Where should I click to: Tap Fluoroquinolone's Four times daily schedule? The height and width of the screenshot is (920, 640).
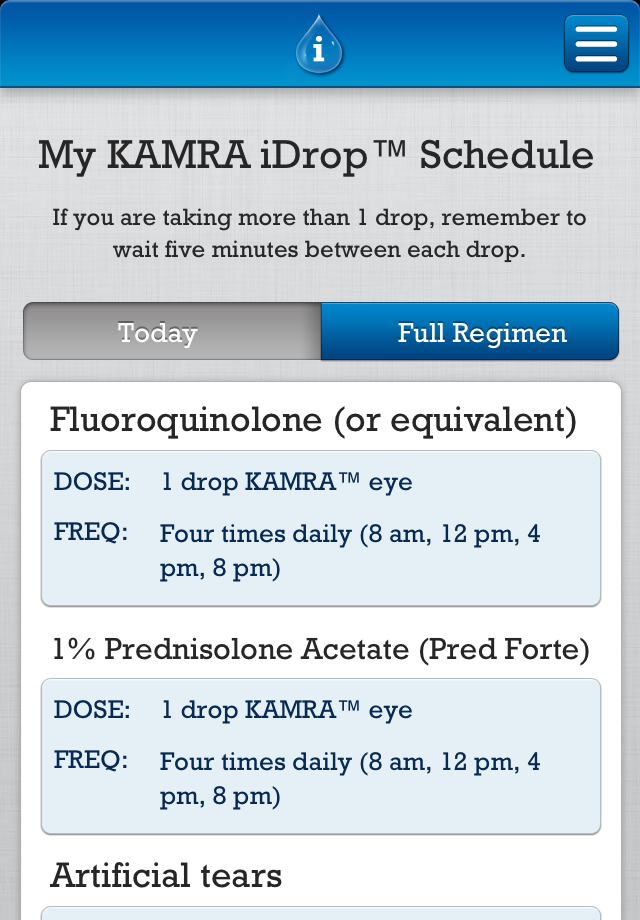pyautogui.click(x=350, y=551)
